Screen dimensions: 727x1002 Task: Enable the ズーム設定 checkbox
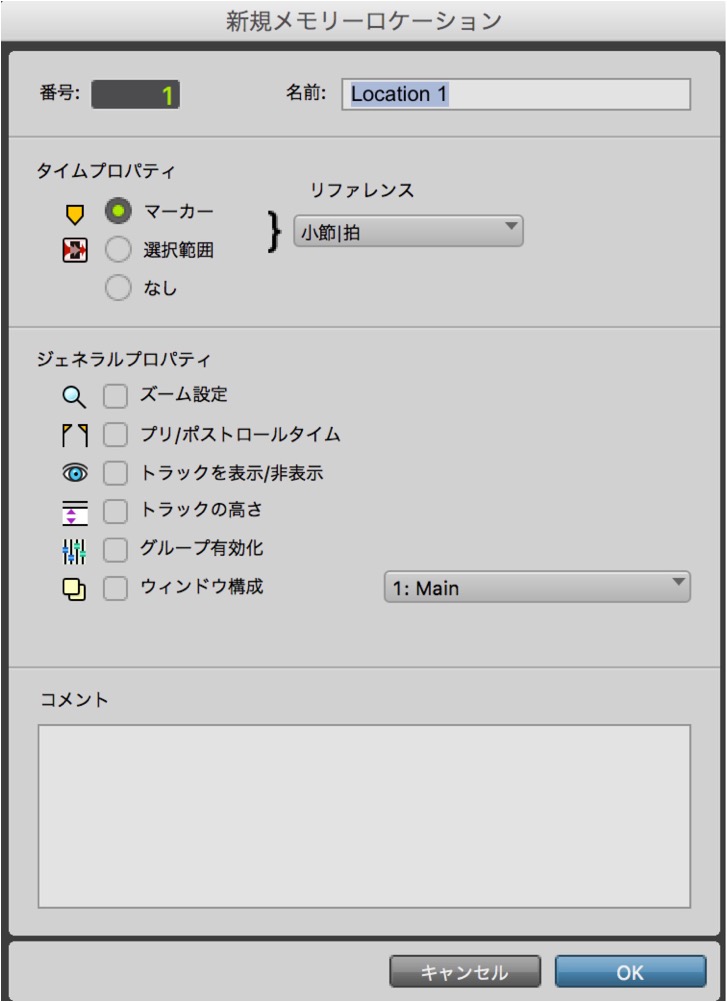pos(115,396)
